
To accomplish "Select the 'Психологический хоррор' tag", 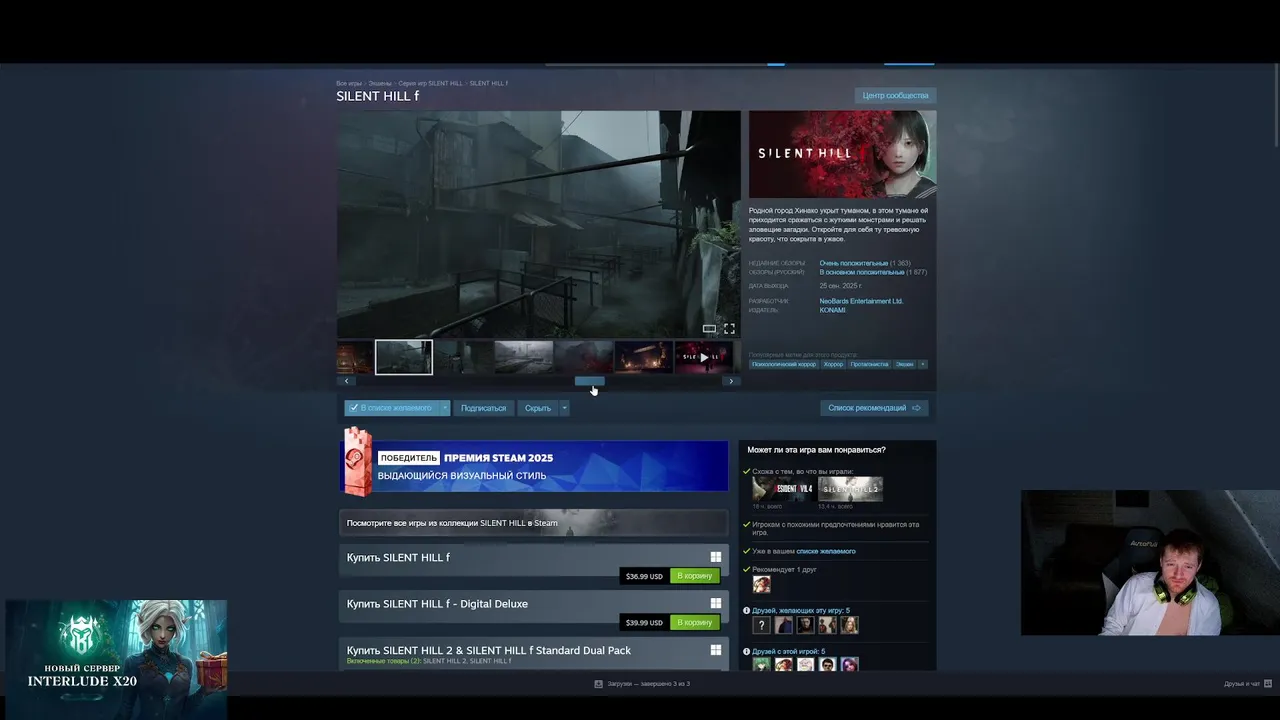I will 783,364.
